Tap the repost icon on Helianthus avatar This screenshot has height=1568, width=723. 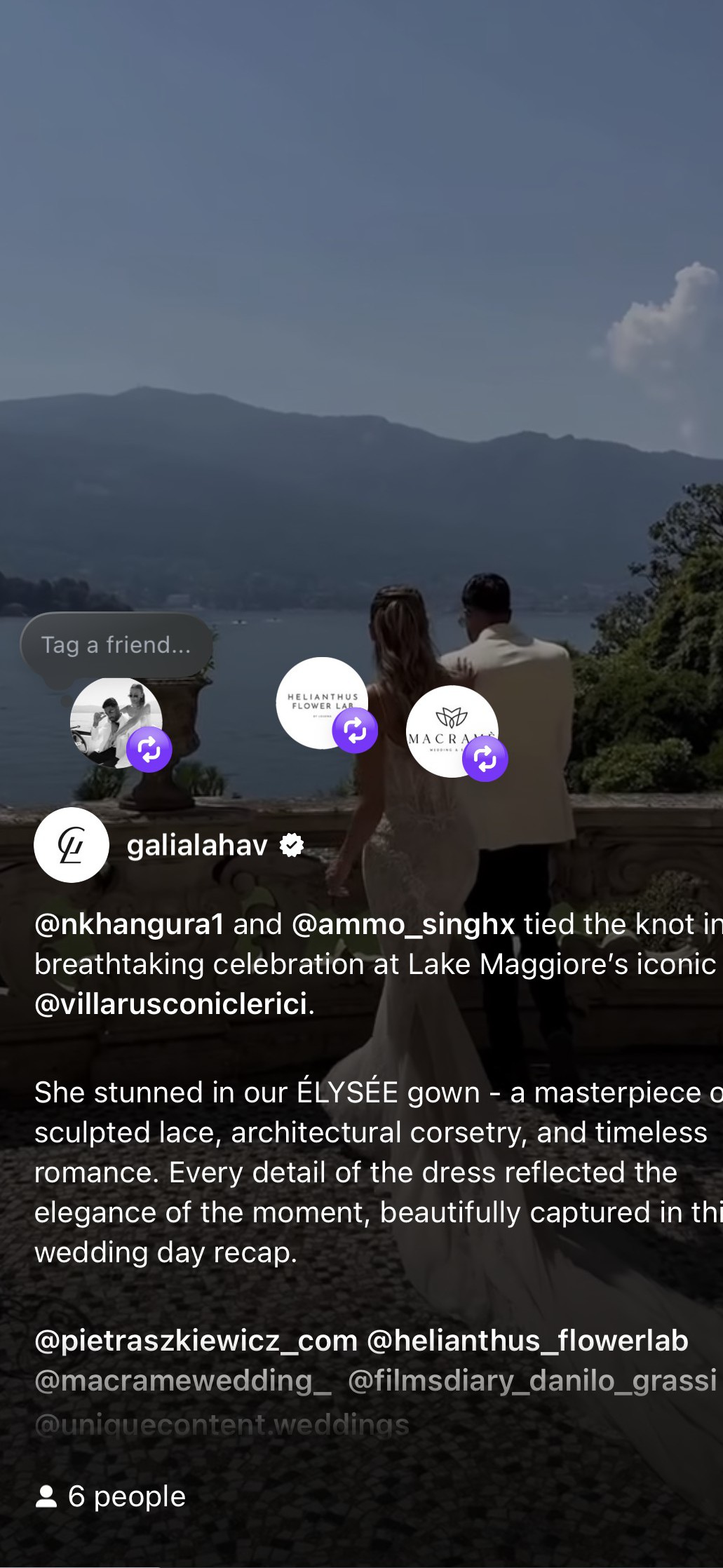(x=355, y=731)
